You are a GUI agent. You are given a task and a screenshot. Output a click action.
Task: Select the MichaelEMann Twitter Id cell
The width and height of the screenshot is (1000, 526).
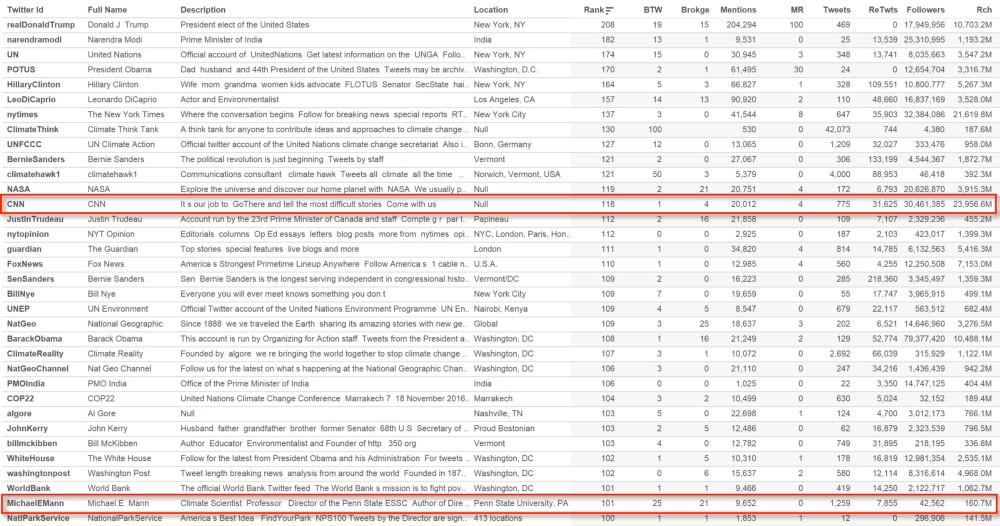click(x=35, y=503)
